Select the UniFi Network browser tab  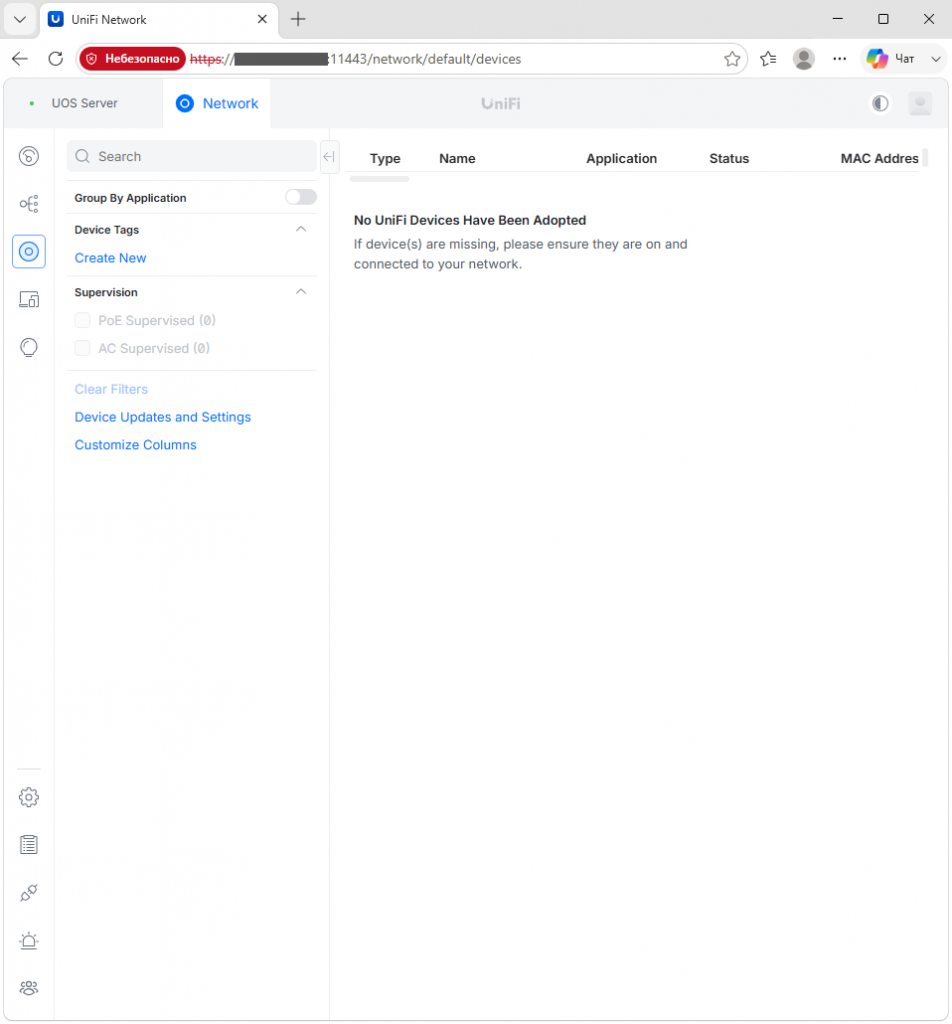160,20
